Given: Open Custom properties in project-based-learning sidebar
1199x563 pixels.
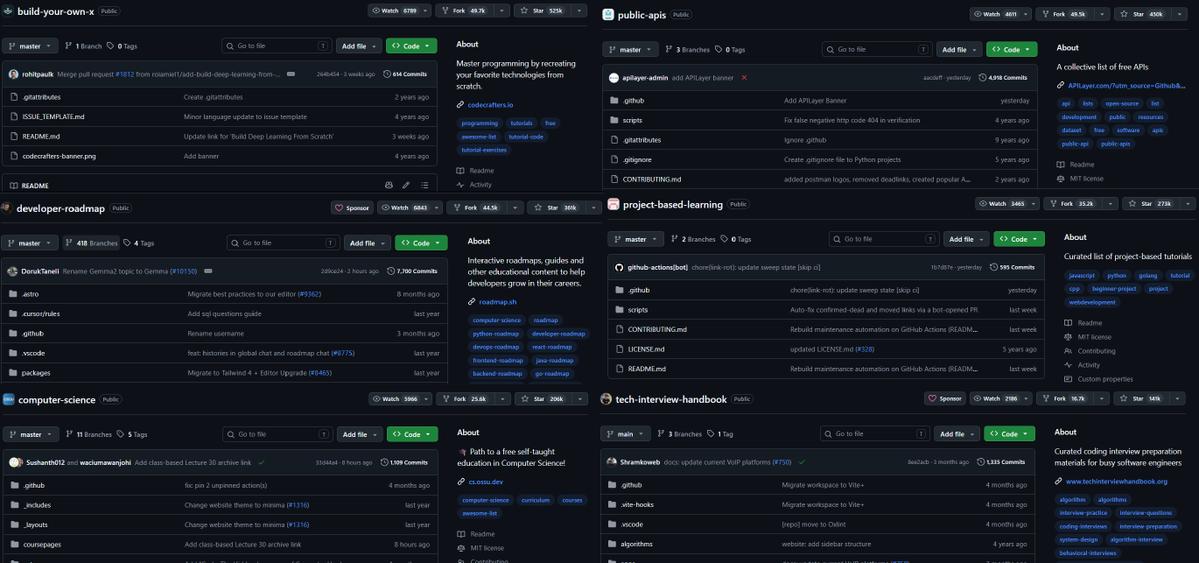Looking at the screenshot, I should [1098, 379].
